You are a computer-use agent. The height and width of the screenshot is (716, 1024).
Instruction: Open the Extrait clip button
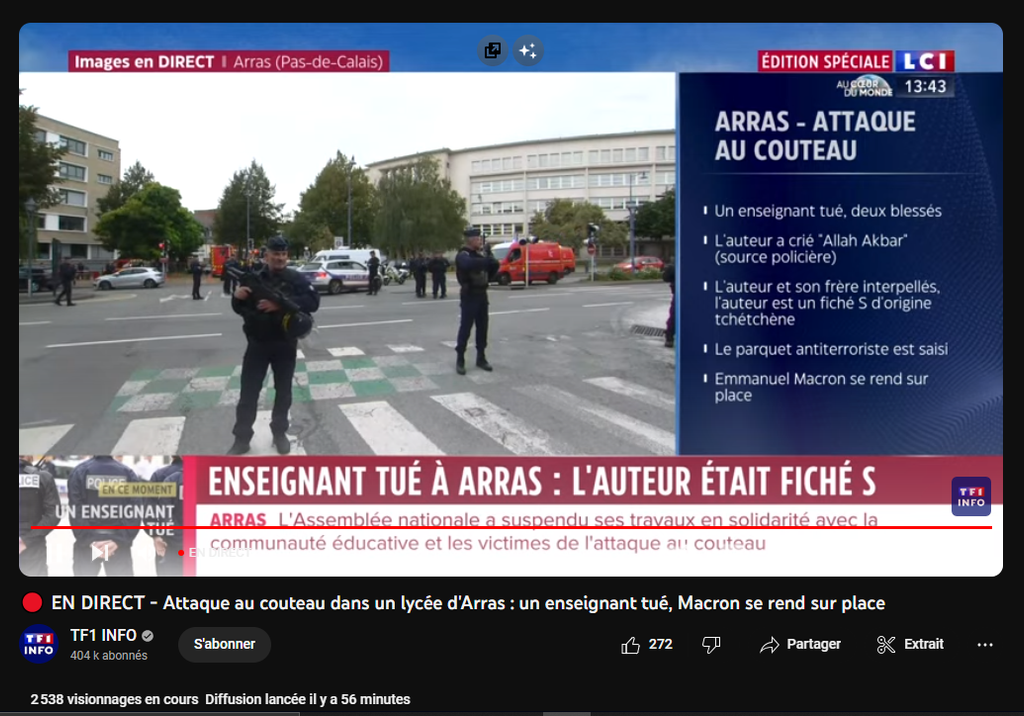910,645
